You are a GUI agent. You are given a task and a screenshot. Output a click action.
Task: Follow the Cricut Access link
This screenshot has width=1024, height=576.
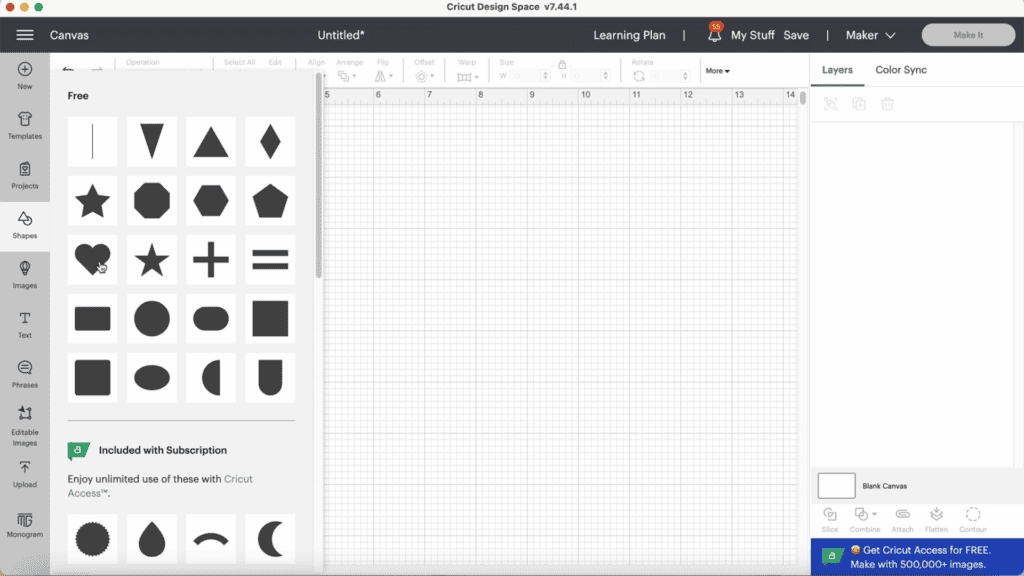point(160,486)
